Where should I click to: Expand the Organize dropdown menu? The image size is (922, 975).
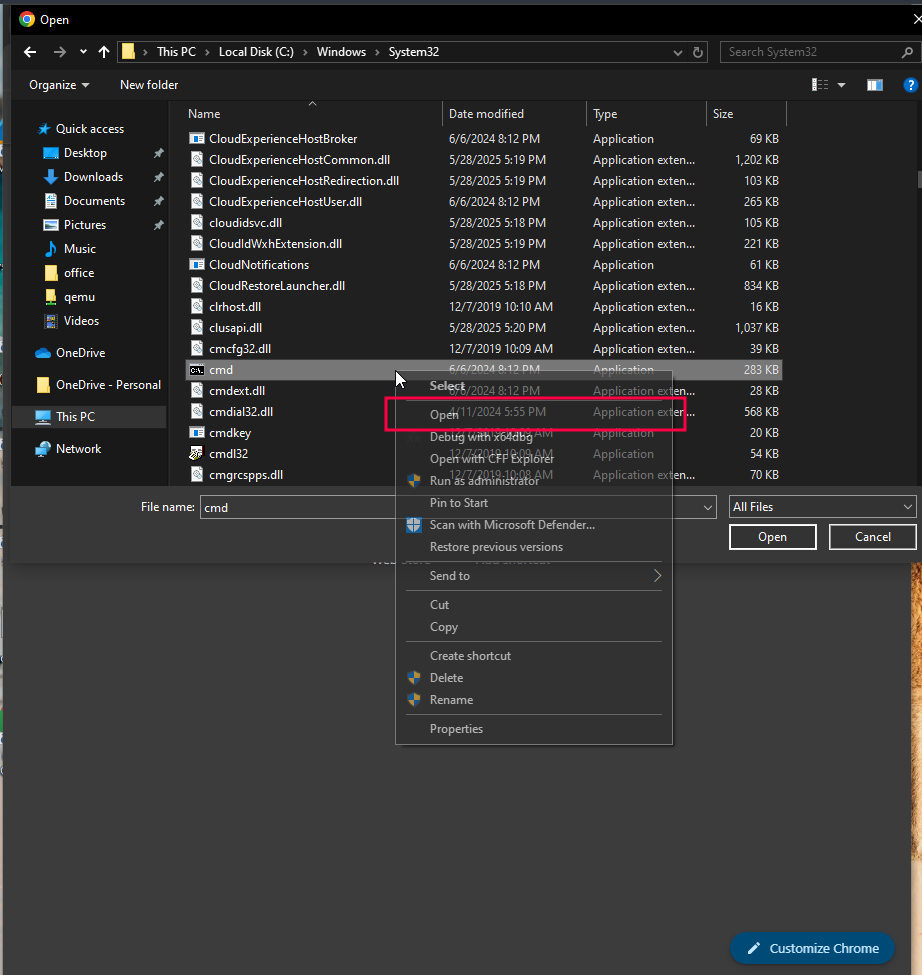click(x=59, y=85)
